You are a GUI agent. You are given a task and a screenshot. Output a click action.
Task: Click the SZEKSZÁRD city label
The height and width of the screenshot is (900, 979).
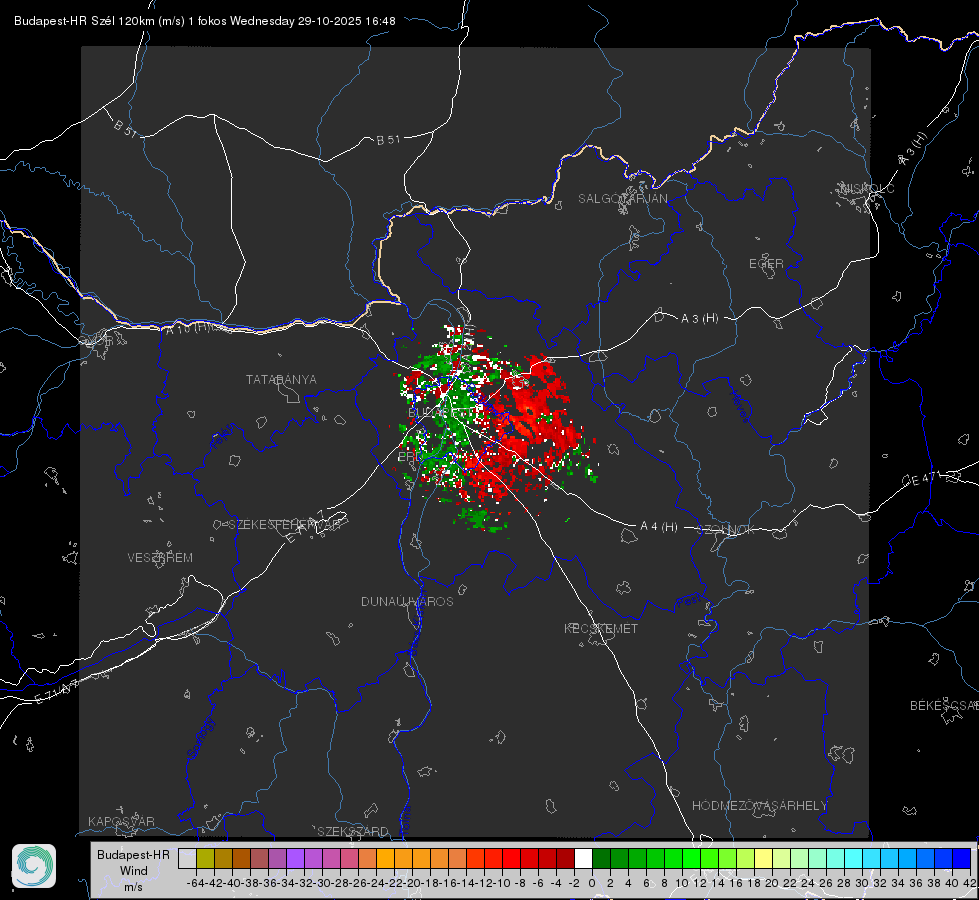click(x=353, y=831)
